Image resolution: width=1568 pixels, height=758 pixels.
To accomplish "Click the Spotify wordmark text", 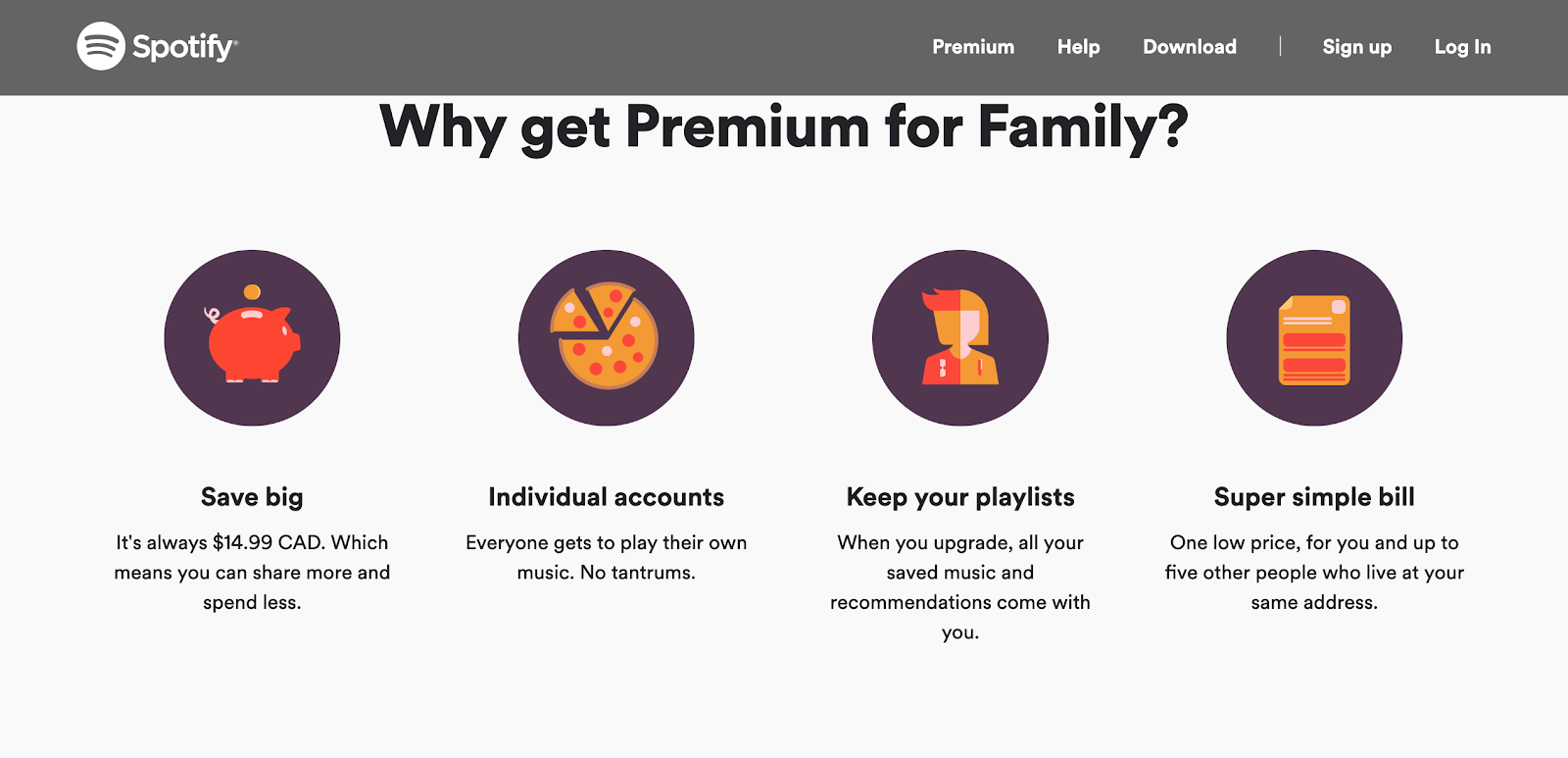I will coord(185,47).
